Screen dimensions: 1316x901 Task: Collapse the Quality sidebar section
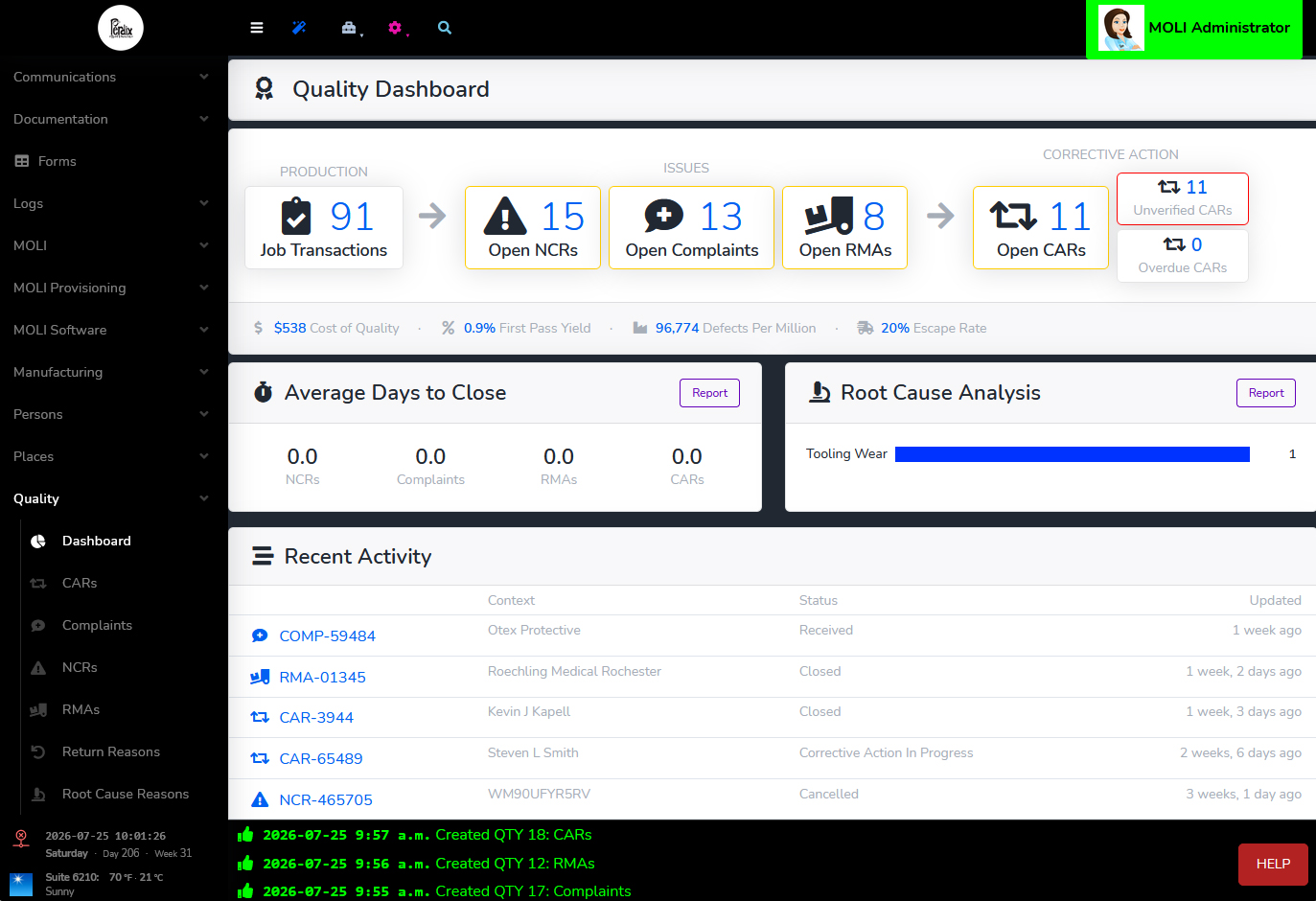114,498
